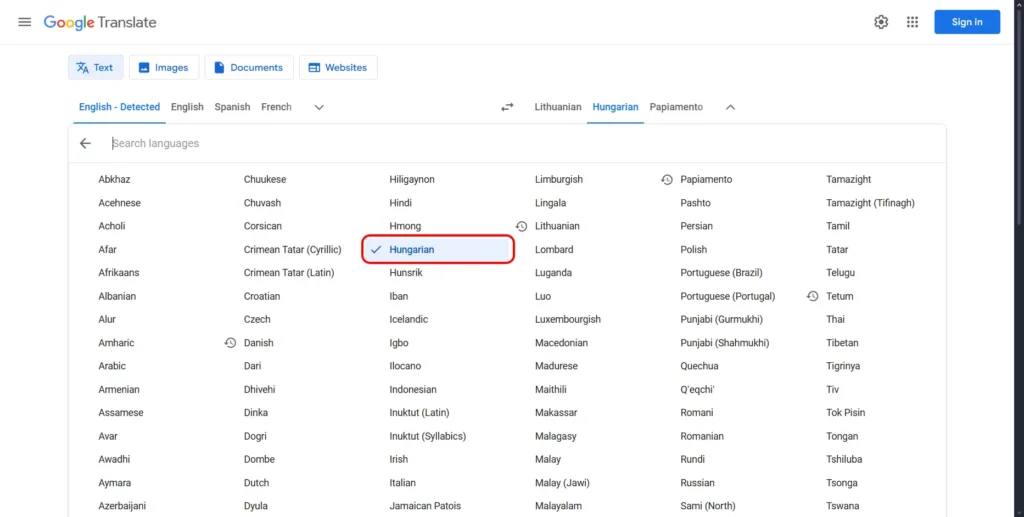Choose Crimean Tatar (Cyrillic) from the list
Screen dimensions: 1024x517
click(x=293, y=249)
